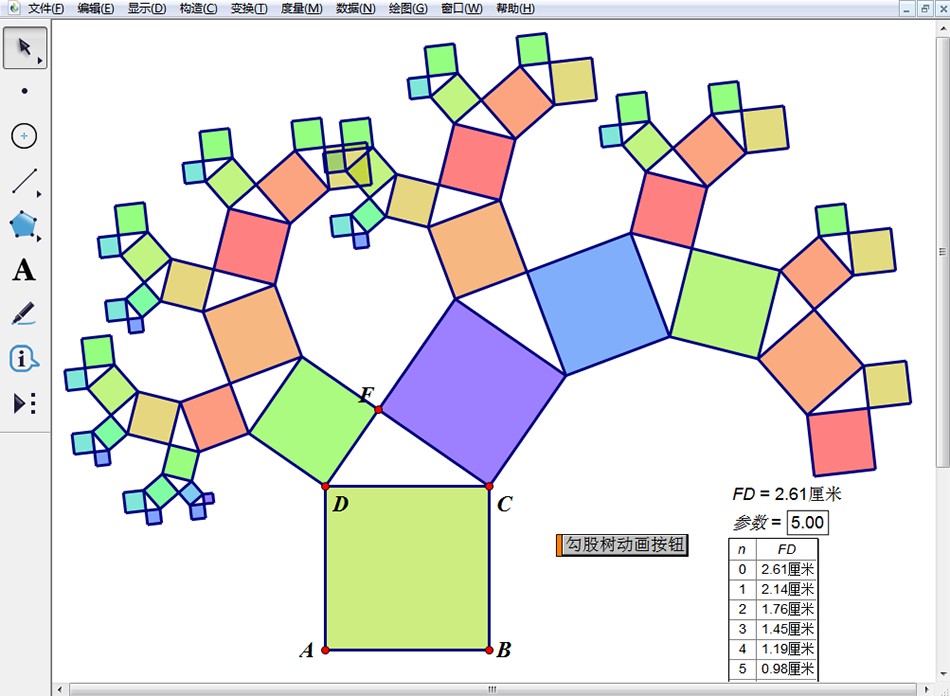
Task: Choose the Compass circle tool
Action: [x=23, y=136]
